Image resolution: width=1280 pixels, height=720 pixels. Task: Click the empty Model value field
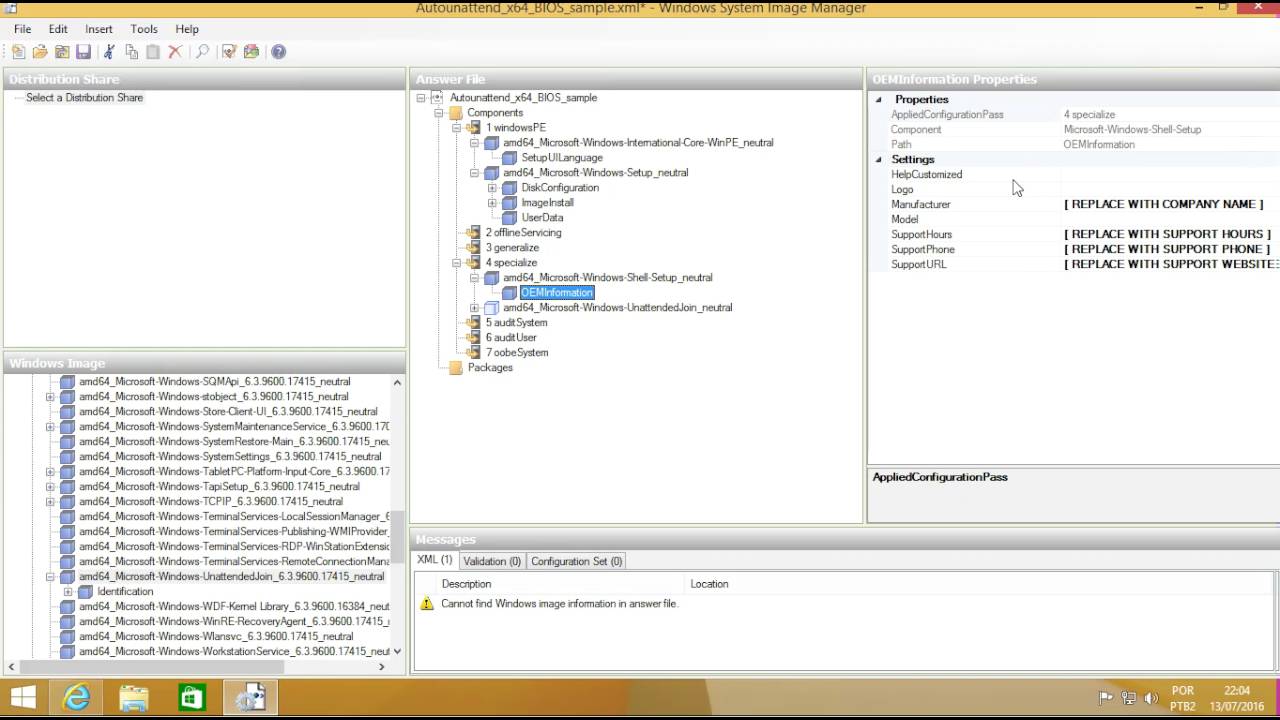tap(1171, 219)
